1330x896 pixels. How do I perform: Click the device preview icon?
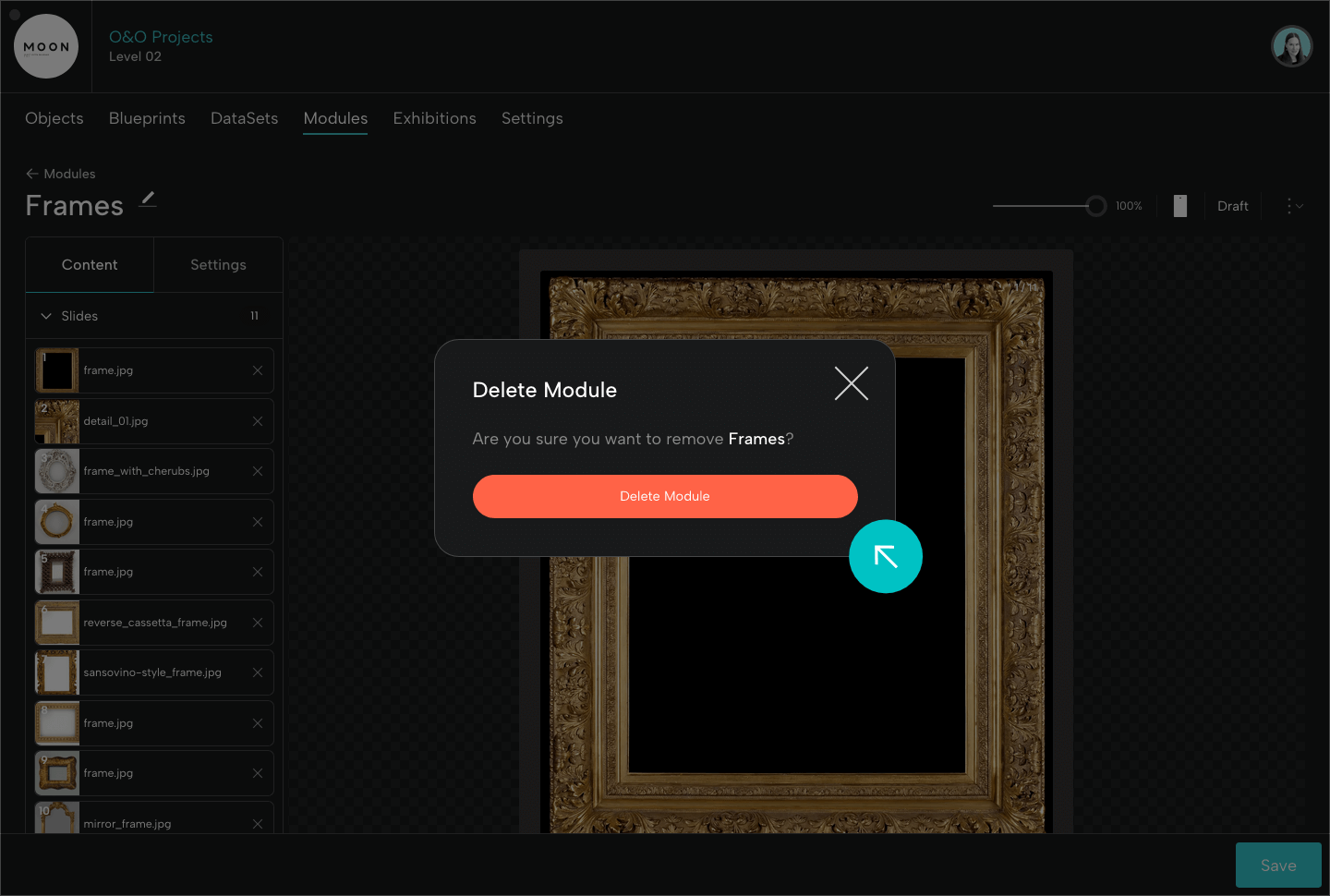click(1179, 206)
